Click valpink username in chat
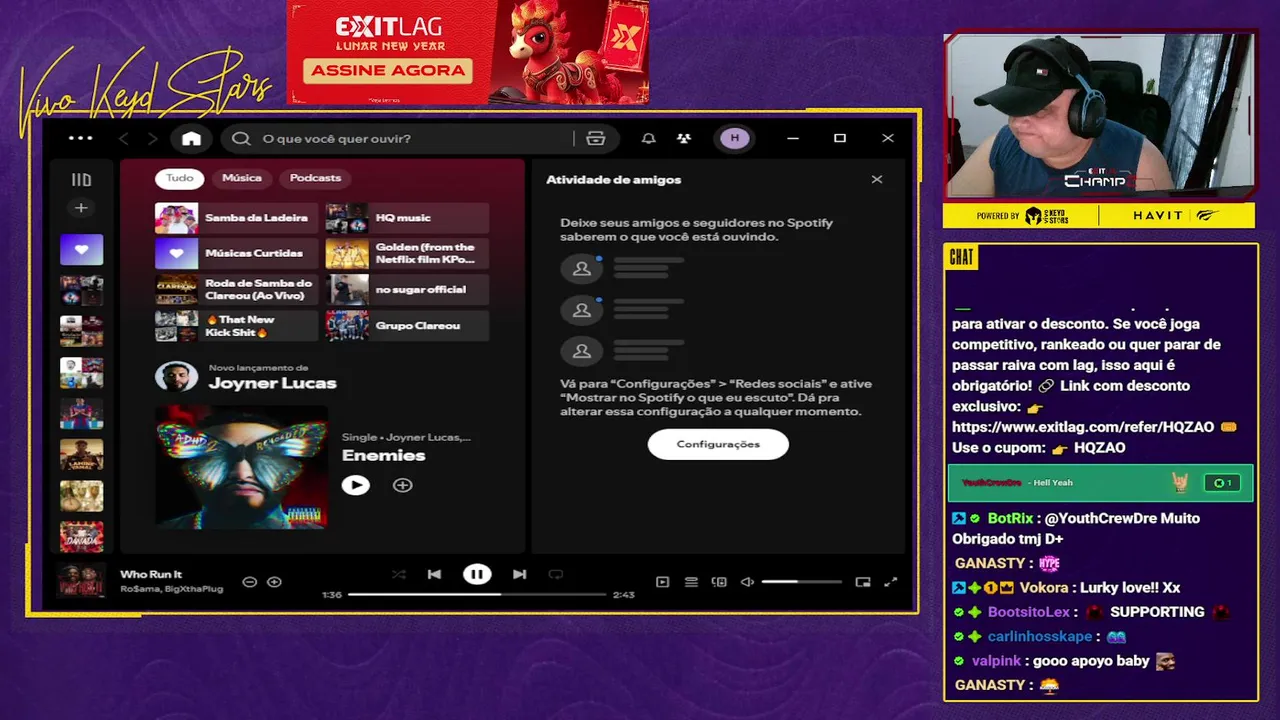The width and height of the screenshot is (1280, 720). pyautogui.click(x=996, y=661)
